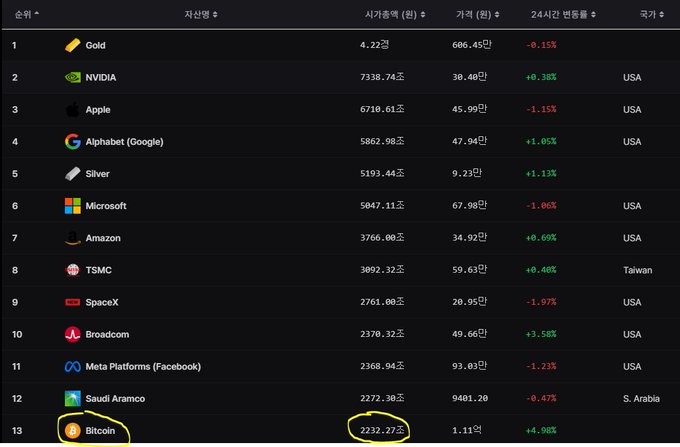This screenshot has height=447, width=680.
Task: Sort by 시가총액 (원) column header
Action: click(395, 14)
